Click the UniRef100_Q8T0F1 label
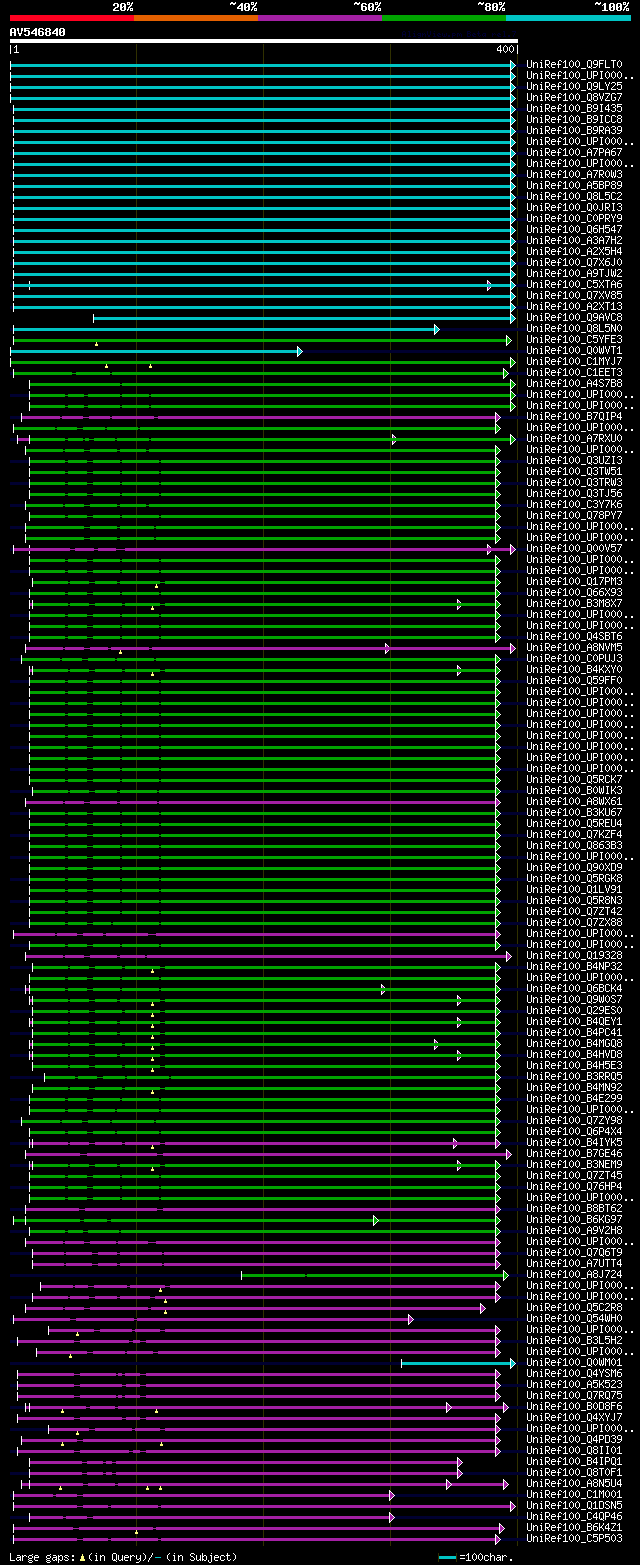 574,1473
